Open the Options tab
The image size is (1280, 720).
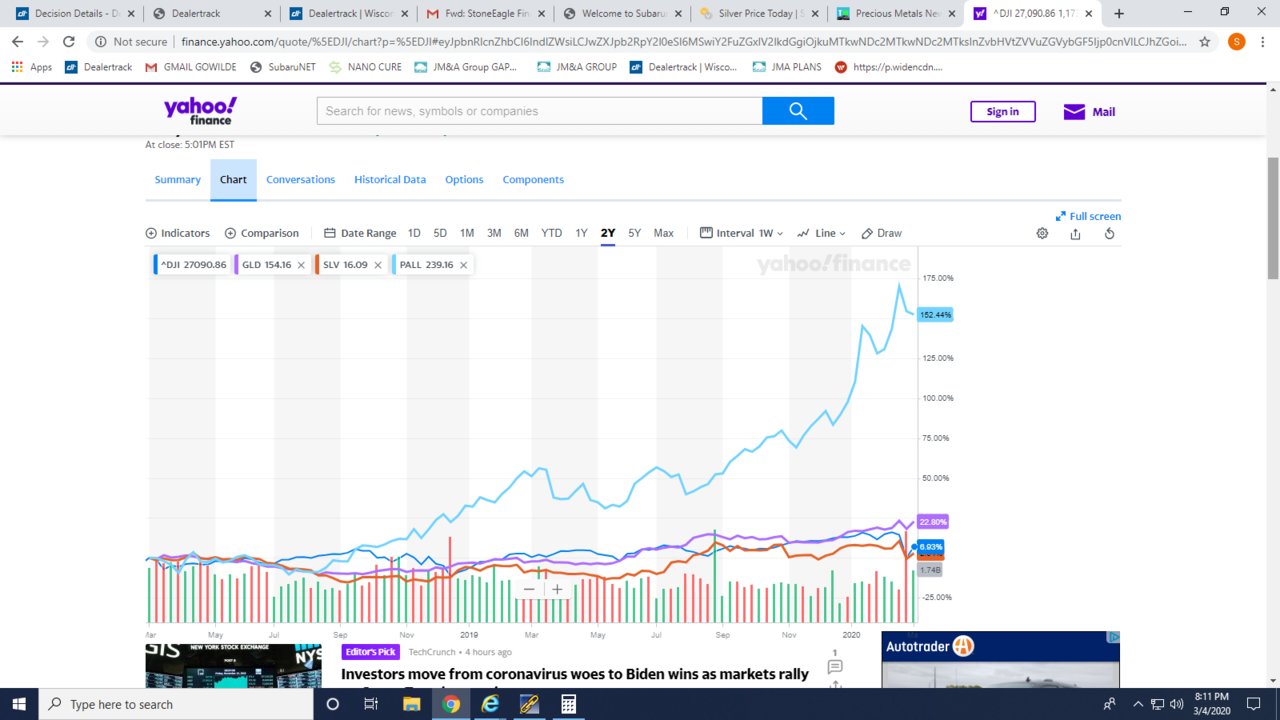coord(464,180)
